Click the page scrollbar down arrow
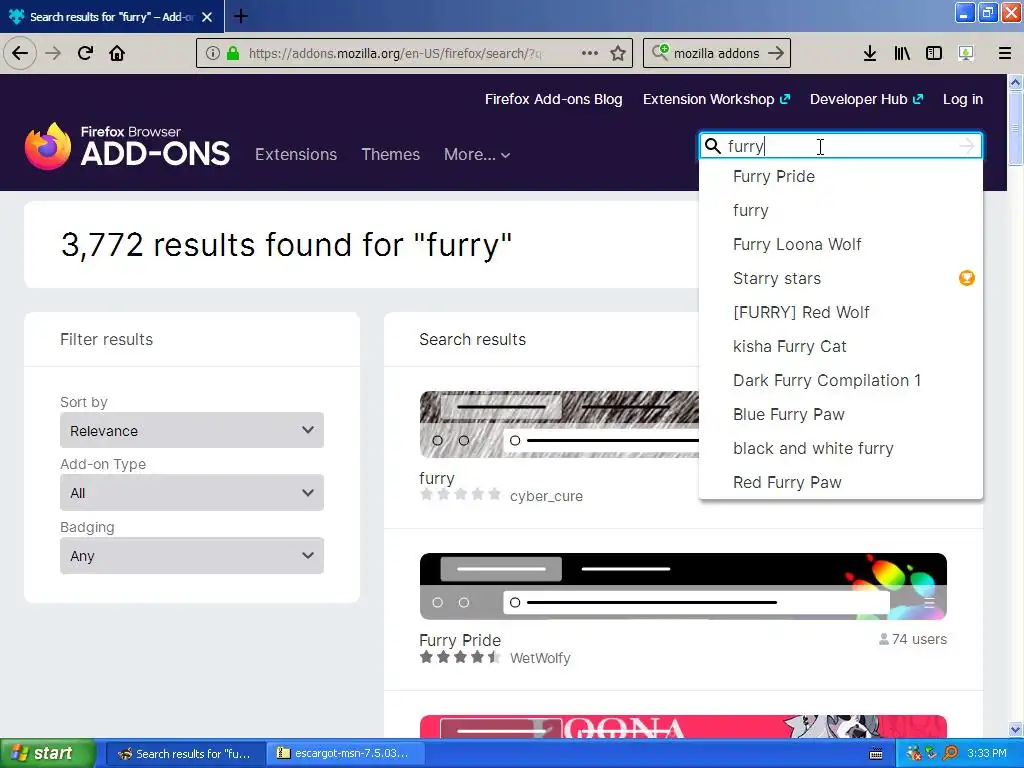1024x768 pixels. click(x=1016, y=729)
